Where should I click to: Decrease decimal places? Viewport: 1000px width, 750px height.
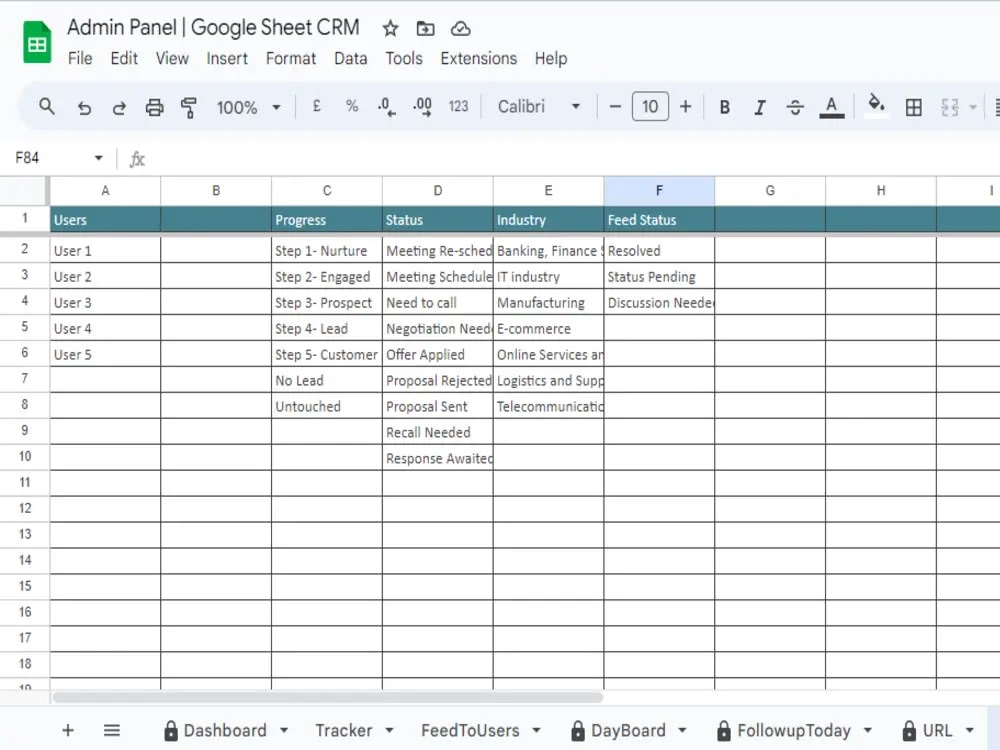(386, 107)
